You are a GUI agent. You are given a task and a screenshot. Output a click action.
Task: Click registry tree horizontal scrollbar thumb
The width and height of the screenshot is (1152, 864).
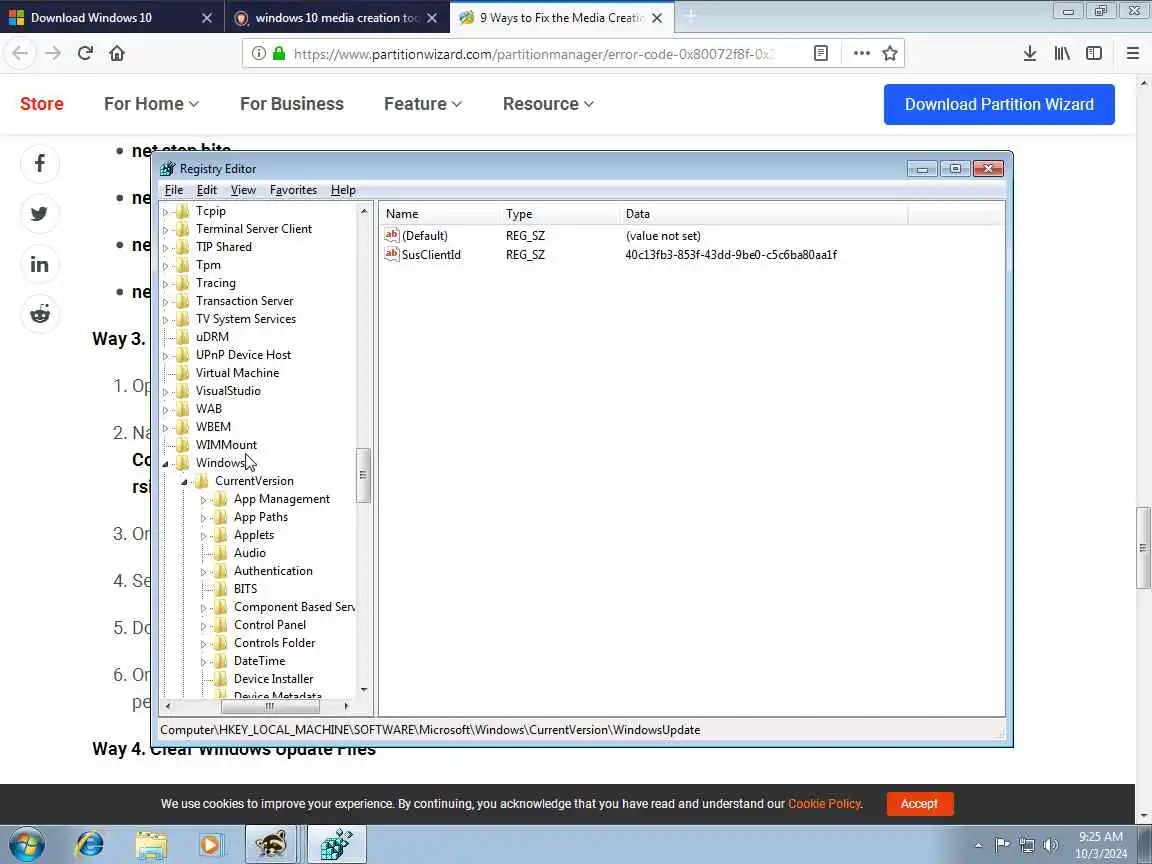coord(270,706)
